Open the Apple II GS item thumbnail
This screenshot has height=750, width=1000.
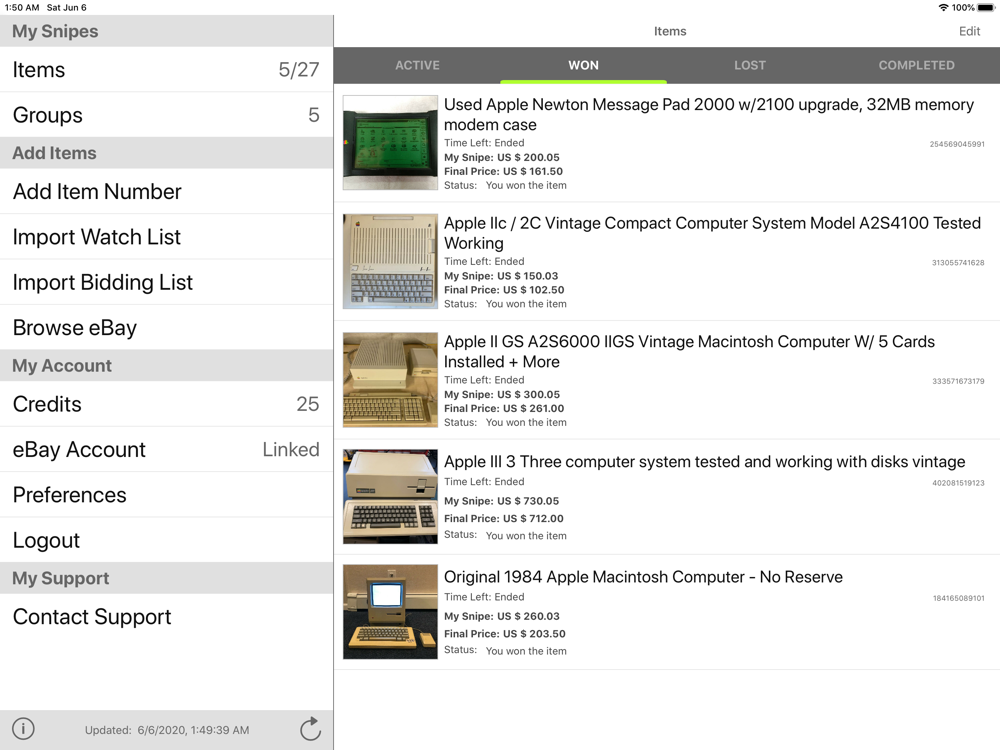pos(390,379)
